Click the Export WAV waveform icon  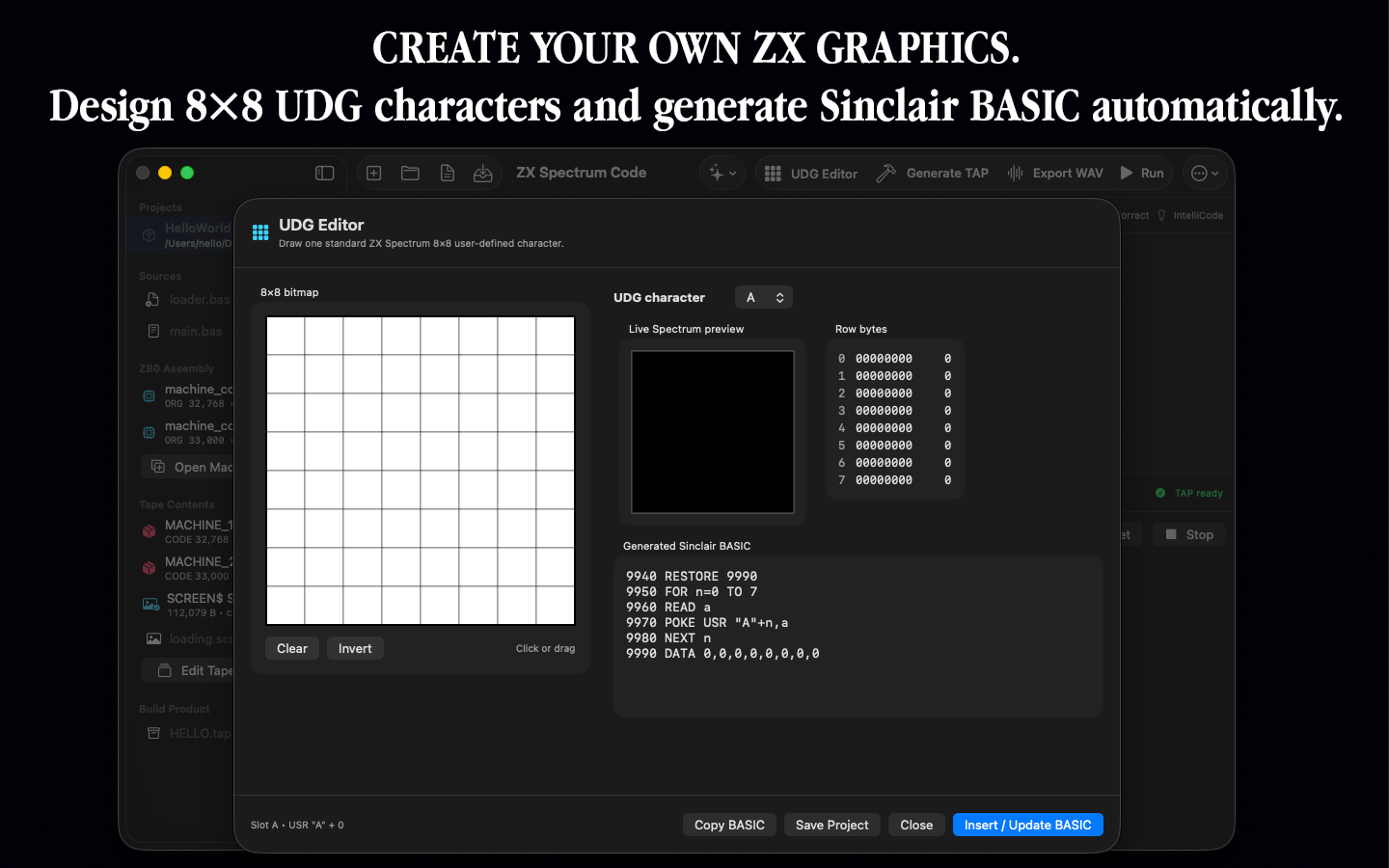(x=1016, y=173)
